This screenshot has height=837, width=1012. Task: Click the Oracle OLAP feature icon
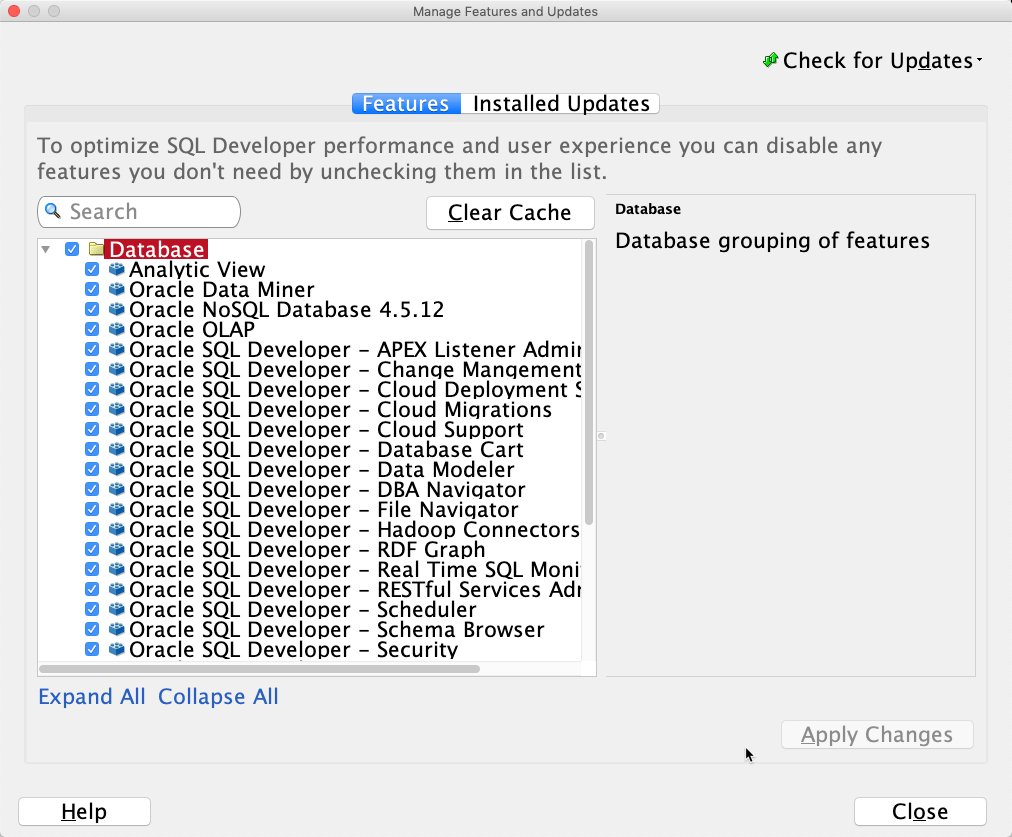tap(116, 329)
